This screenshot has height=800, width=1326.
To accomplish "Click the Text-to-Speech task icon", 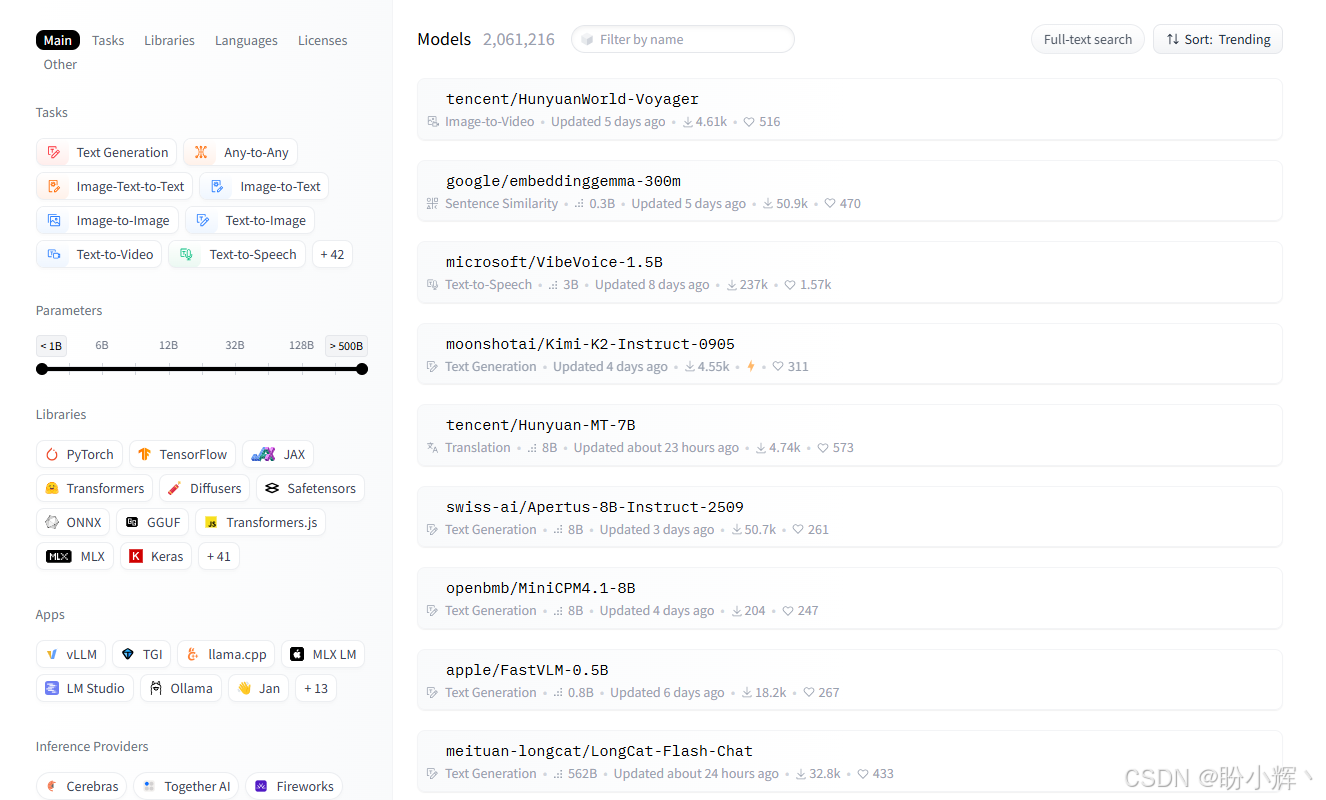I will 186,255.
